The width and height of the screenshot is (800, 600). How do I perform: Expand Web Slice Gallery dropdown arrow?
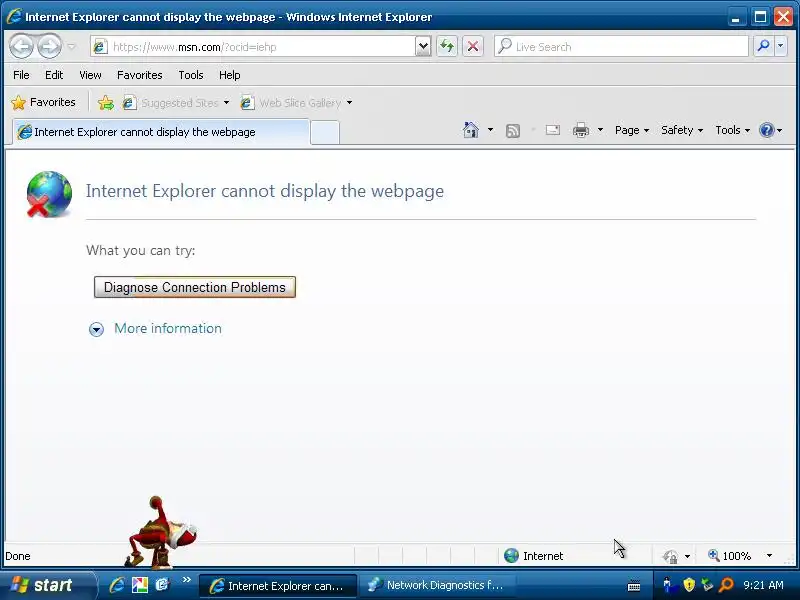pos(349,103)
